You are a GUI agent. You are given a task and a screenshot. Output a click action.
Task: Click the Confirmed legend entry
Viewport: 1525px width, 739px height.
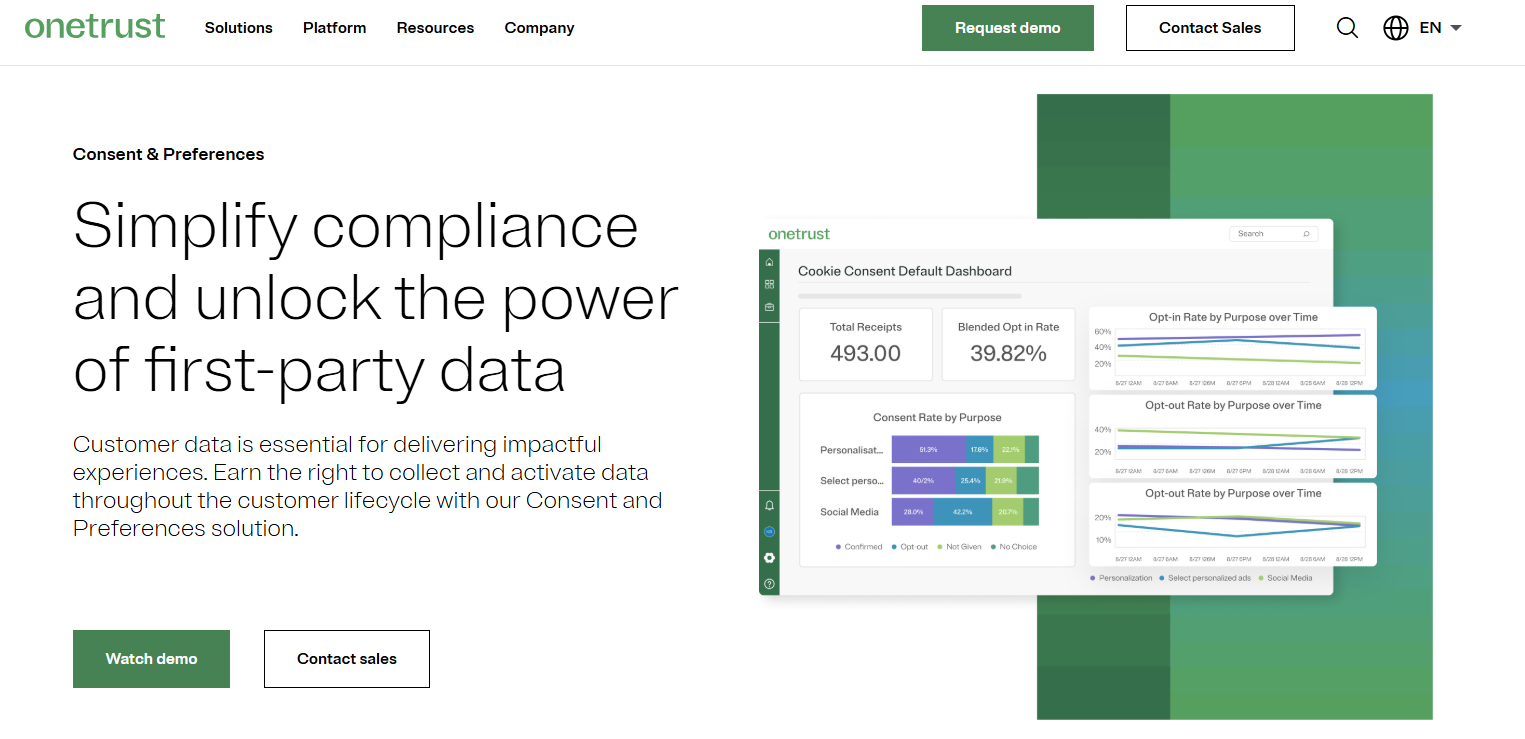click(859, 547)
